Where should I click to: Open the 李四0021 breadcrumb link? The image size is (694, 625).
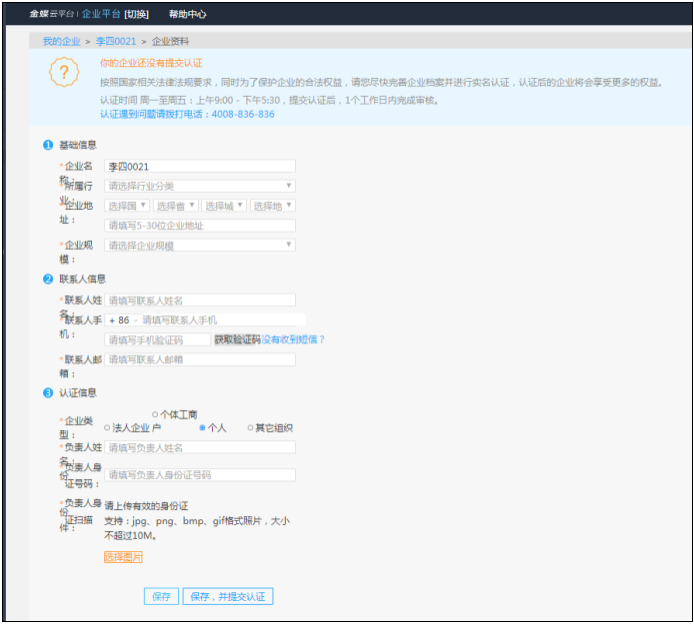click(x=116, y=42)
